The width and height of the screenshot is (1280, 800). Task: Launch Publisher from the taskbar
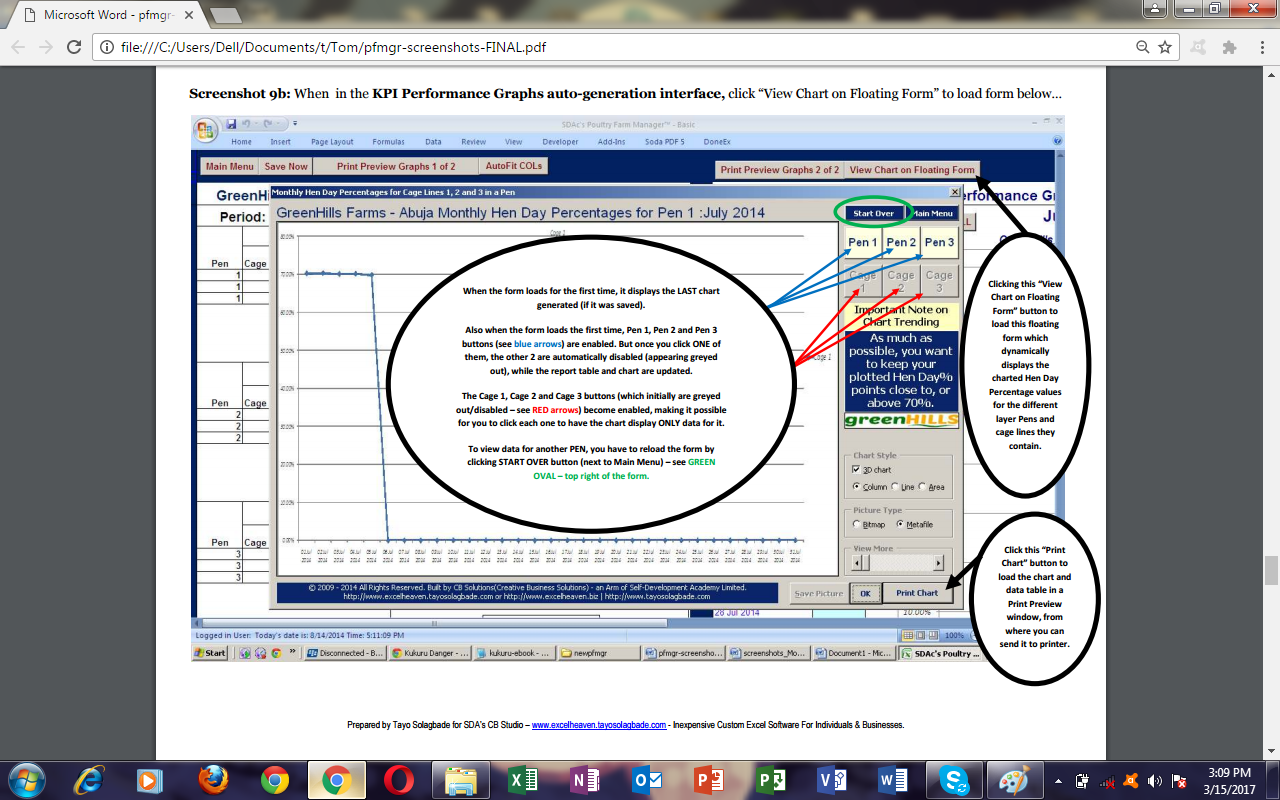(x=770, y=779)
